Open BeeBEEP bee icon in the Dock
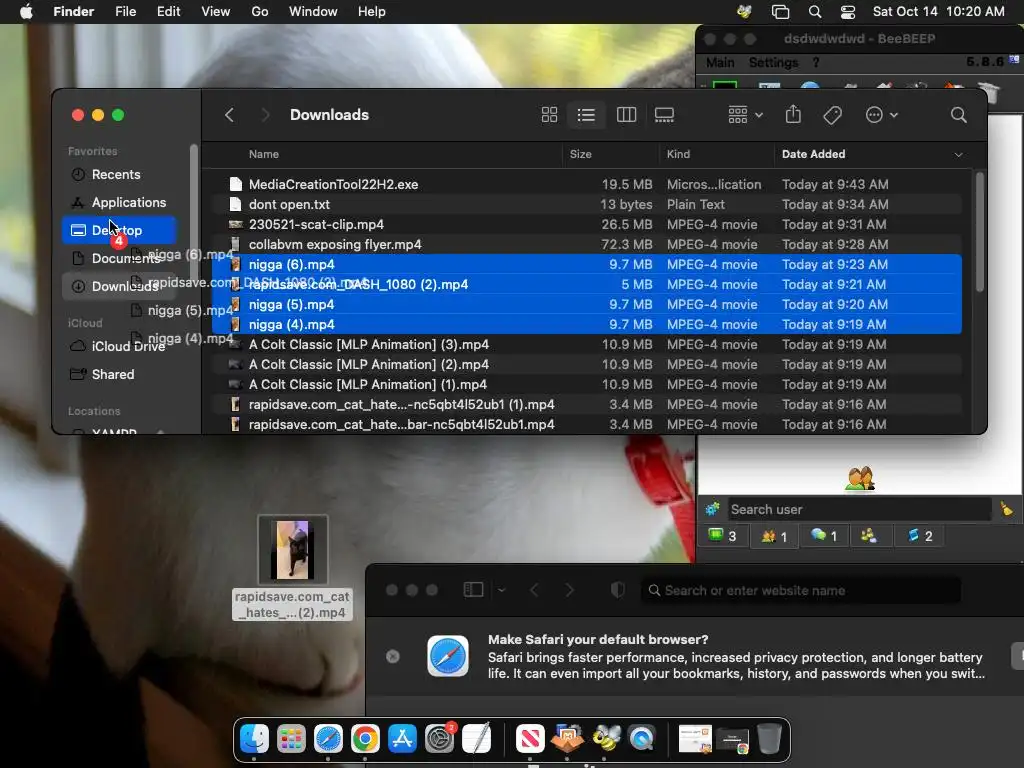Viewport: 1024px width, 768px height. coord(606,739)
